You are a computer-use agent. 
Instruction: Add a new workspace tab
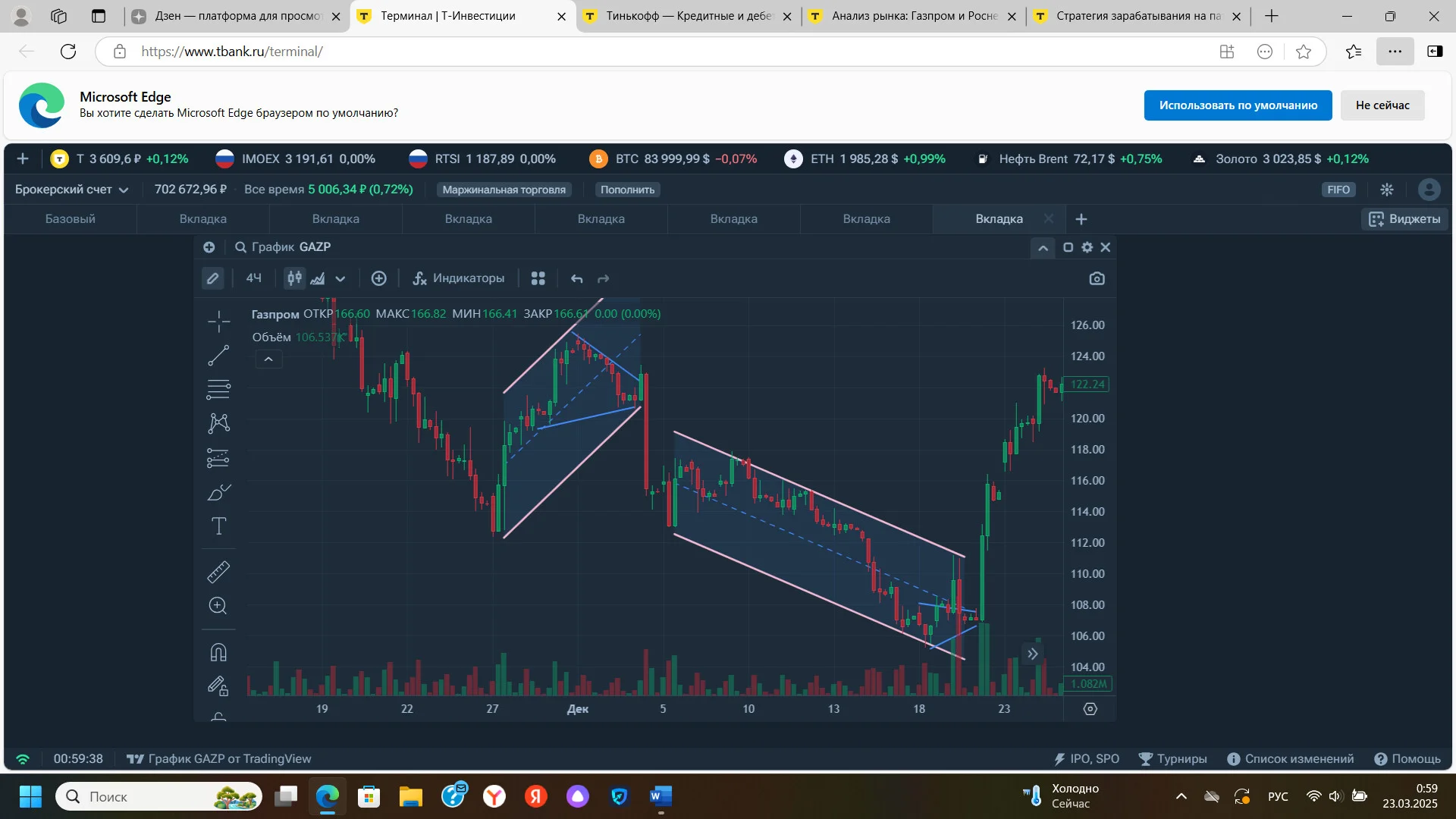1081,219
